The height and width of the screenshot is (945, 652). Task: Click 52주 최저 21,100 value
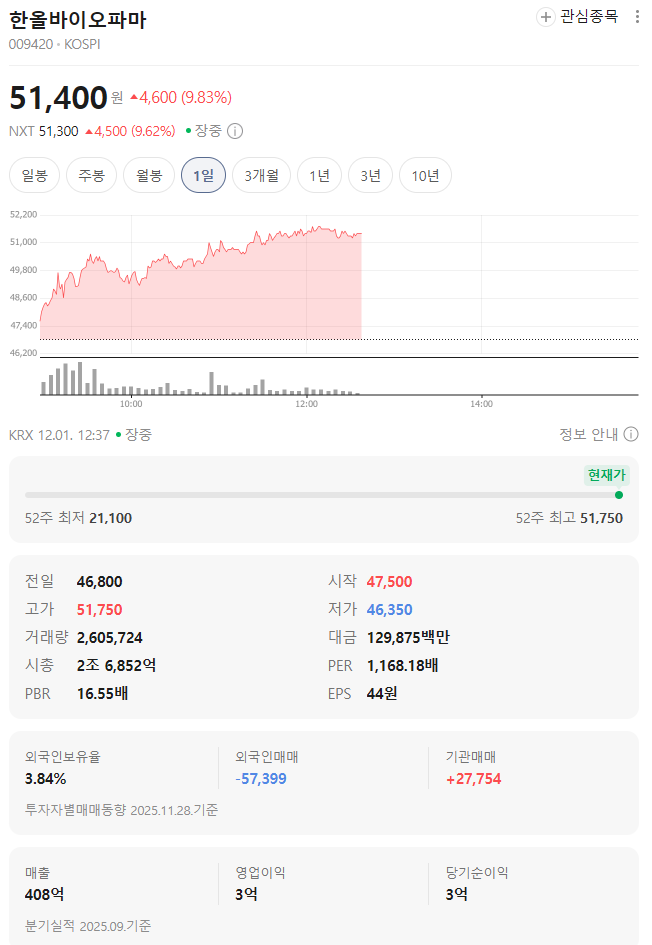tap(110, 518)
